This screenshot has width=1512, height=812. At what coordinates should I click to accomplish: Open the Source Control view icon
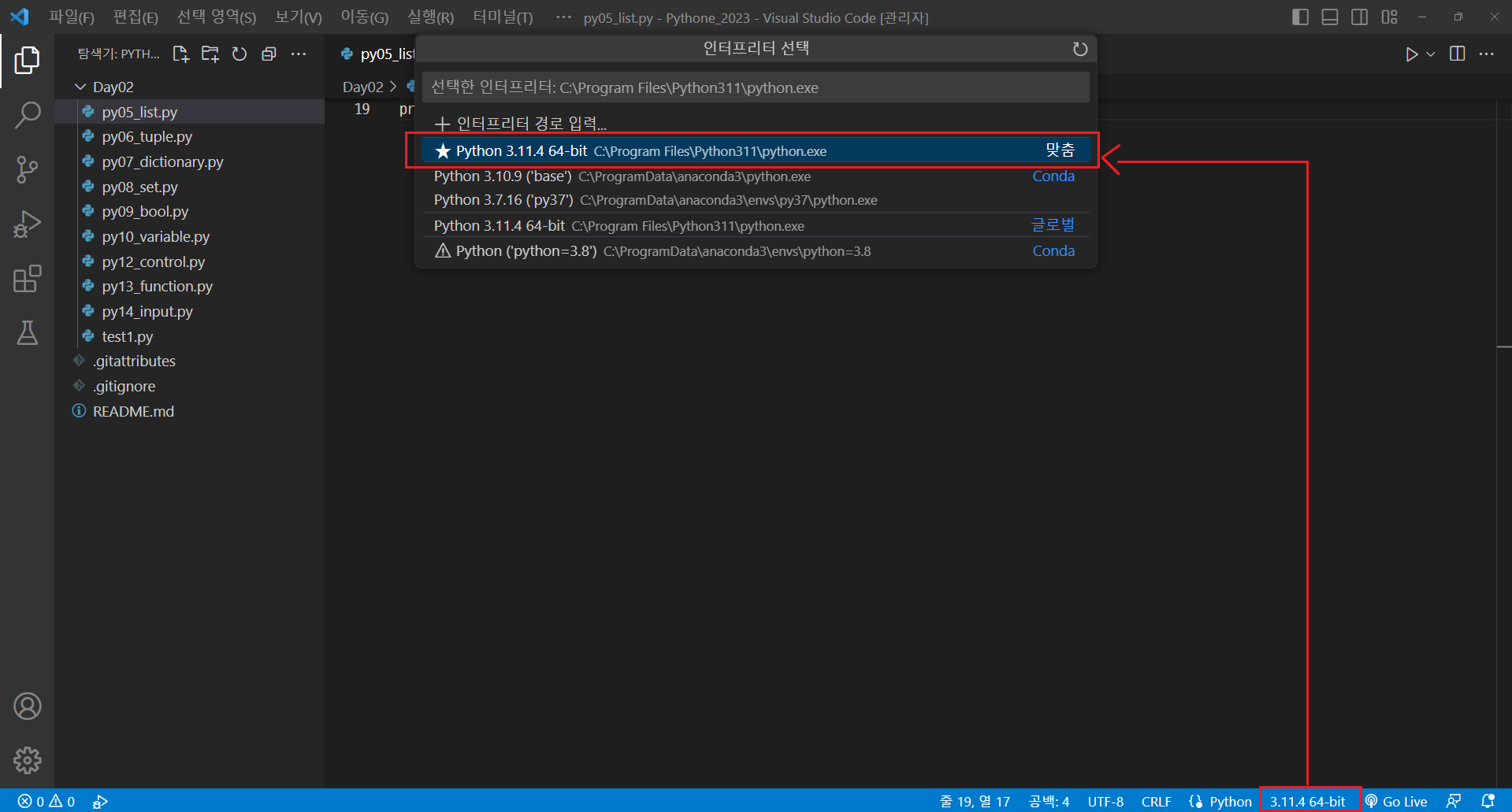[x=27, y=169]
